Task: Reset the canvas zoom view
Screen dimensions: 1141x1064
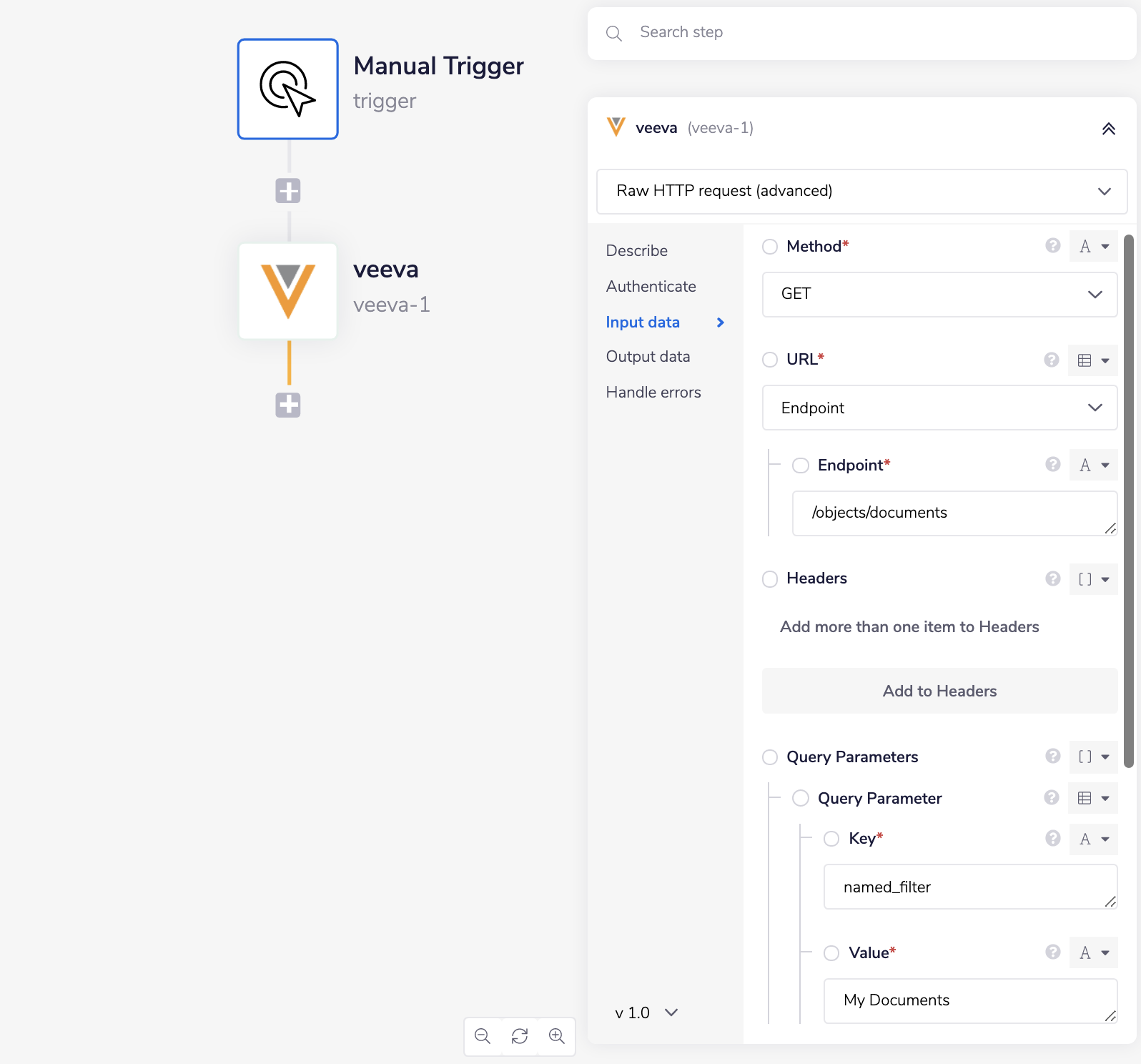Action: 520,1036
